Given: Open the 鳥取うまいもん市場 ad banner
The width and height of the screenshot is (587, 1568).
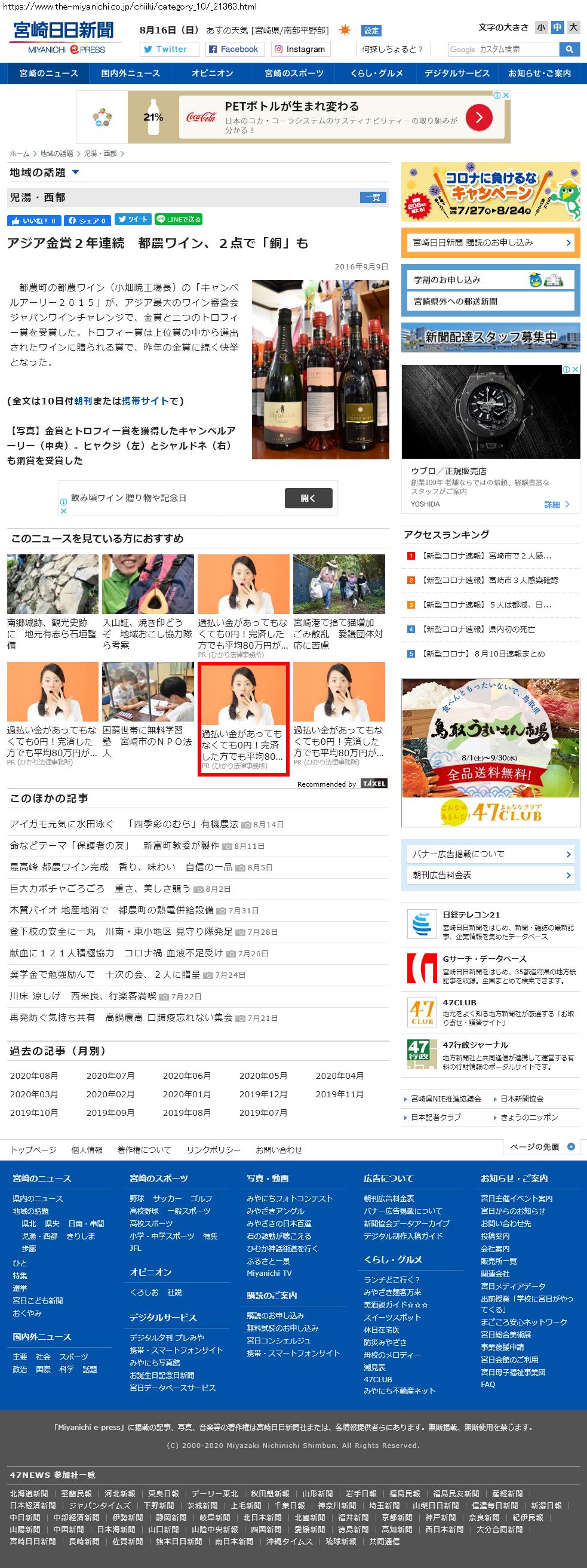Looking at the screenshot, I should click(x=491, y=753).
